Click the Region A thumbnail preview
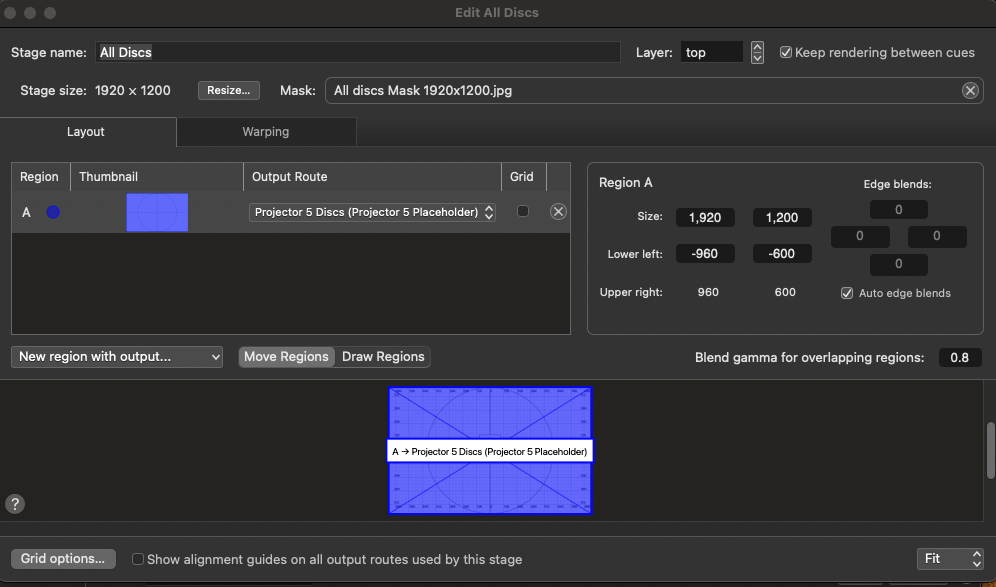Viewport: 996px width, 587px height. click(157, 212)
